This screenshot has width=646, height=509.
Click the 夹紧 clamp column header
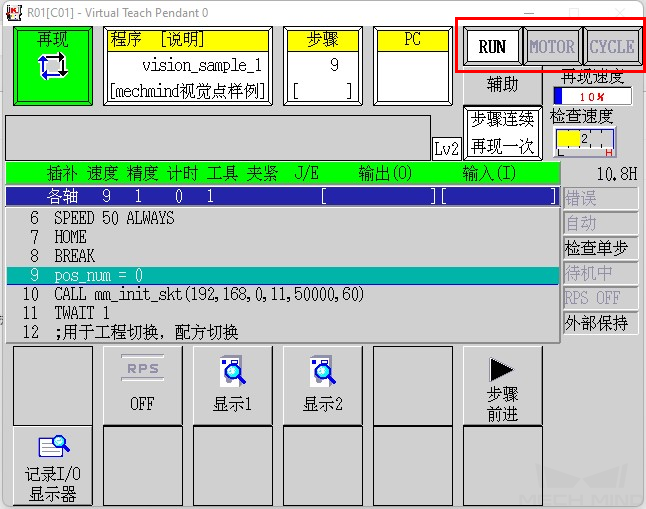click(x=262, y=173)
